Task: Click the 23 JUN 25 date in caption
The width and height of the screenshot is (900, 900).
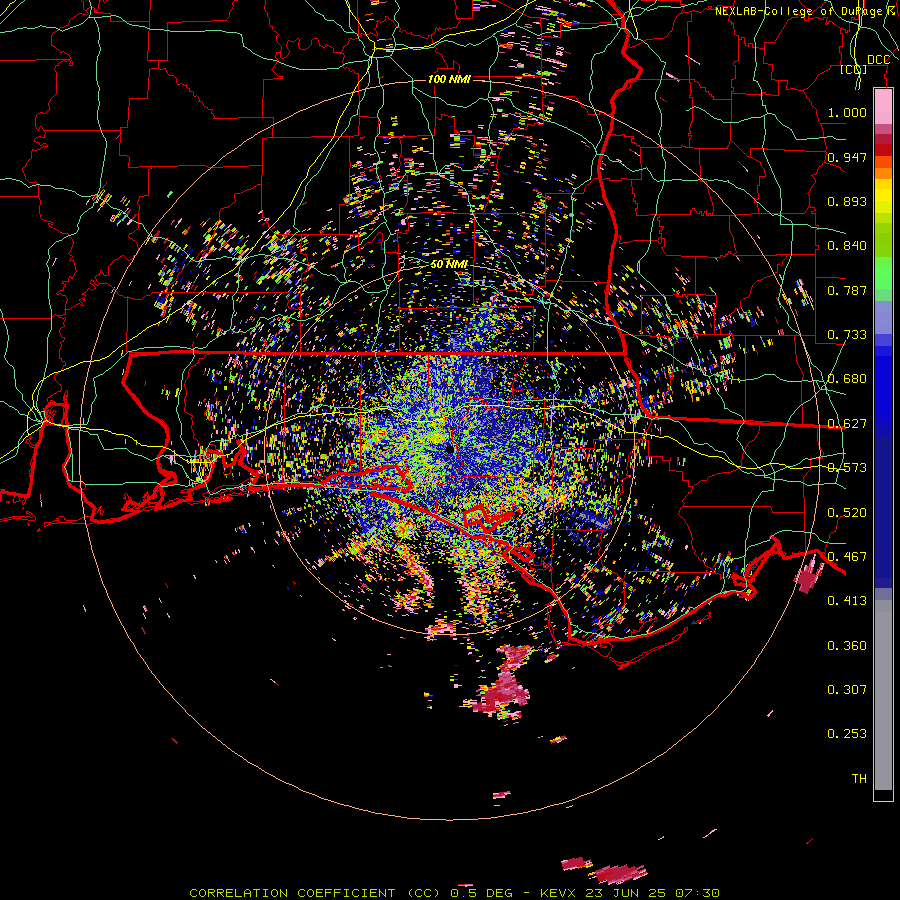Action: 625,893
